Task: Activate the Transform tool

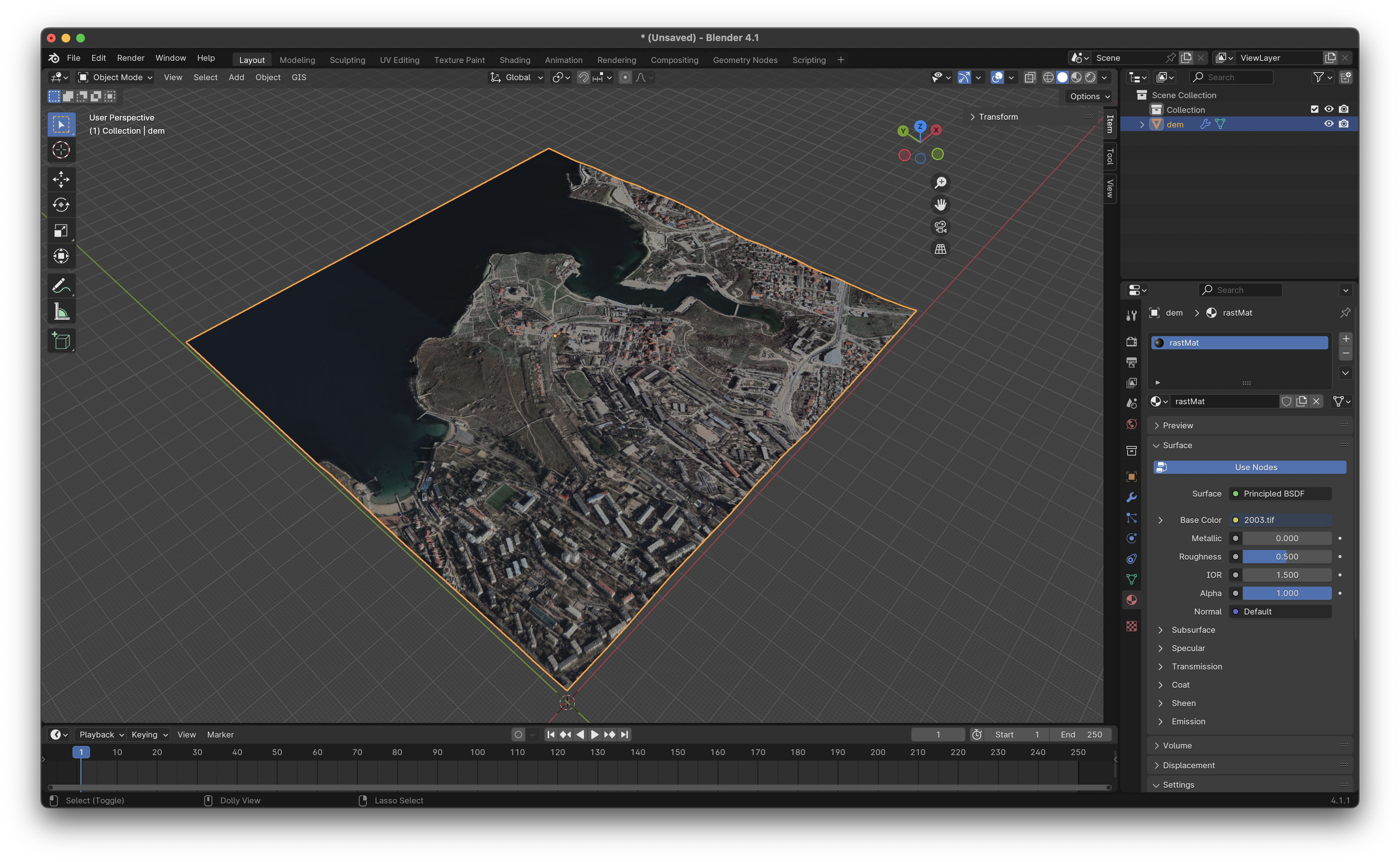Action: tap(61, 256)
